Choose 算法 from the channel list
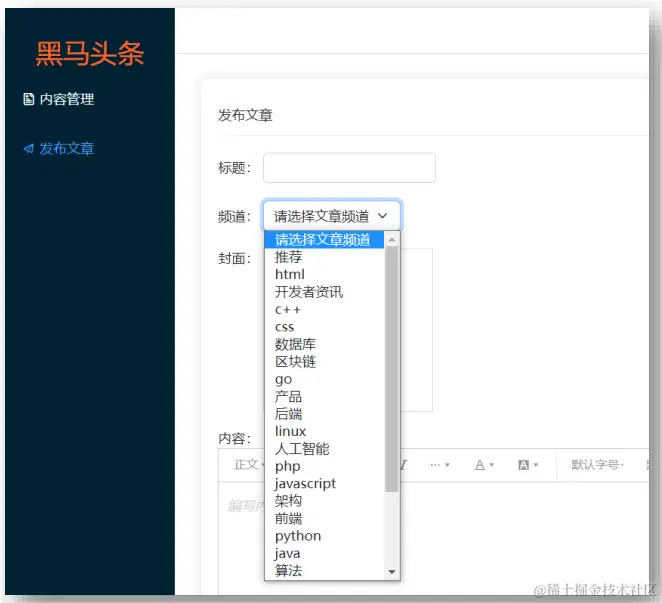The image size is (662, 603). pyautogui.click(x=324, y=571)
